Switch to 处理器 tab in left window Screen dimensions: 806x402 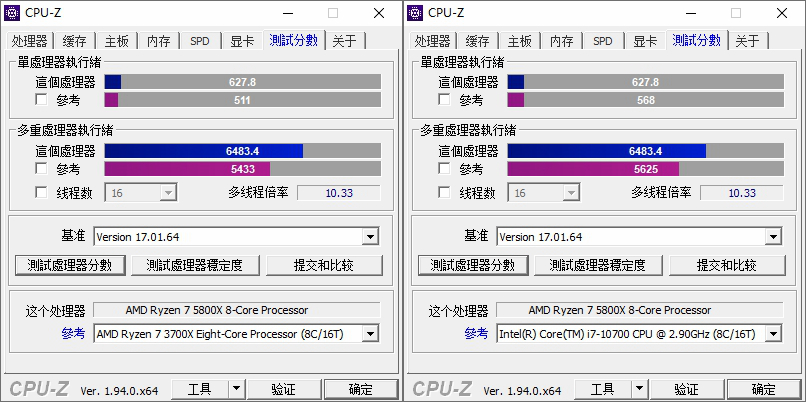tap(30, 41)
